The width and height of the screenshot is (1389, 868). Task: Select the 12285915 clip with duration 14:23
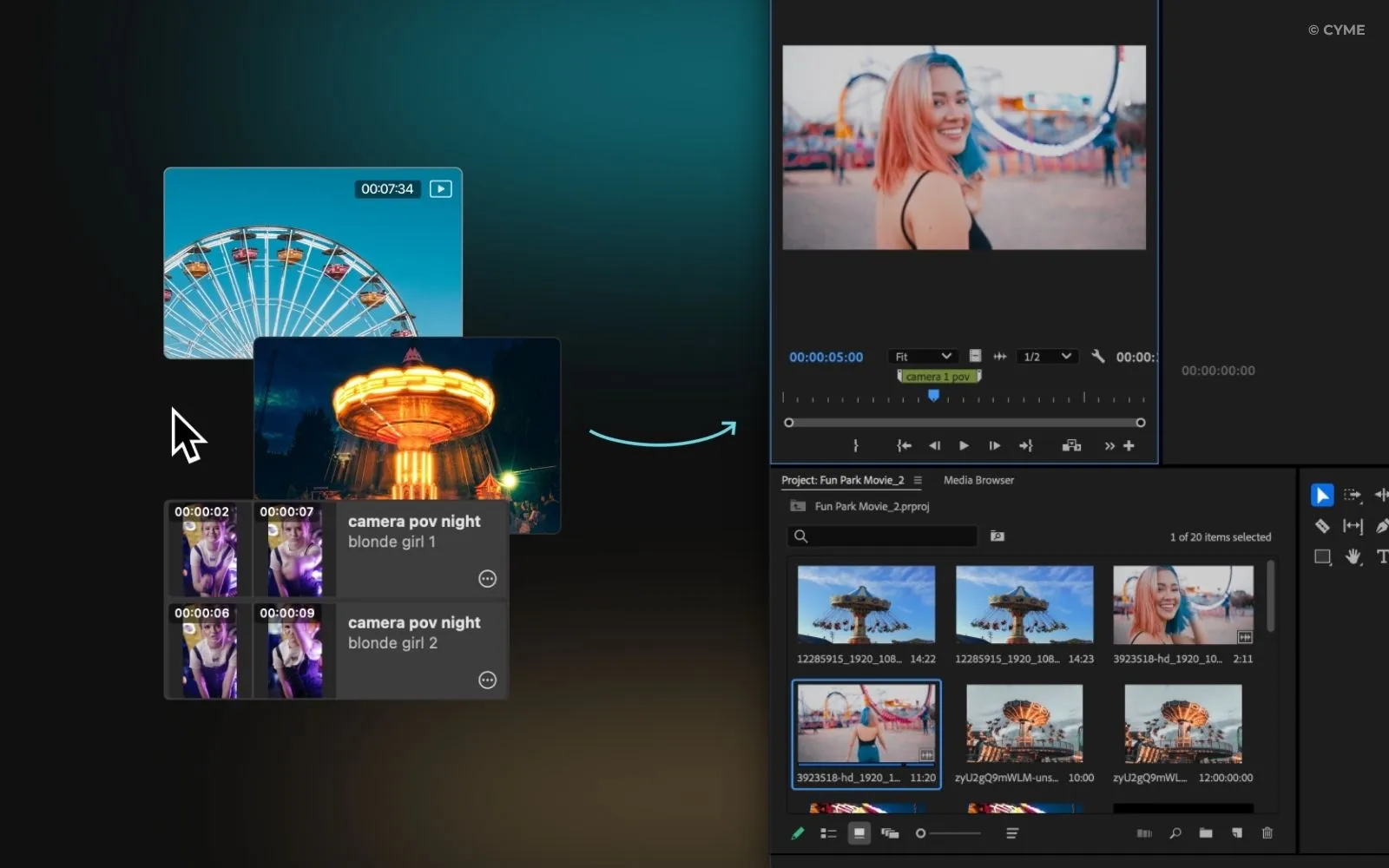[1024, 615]
